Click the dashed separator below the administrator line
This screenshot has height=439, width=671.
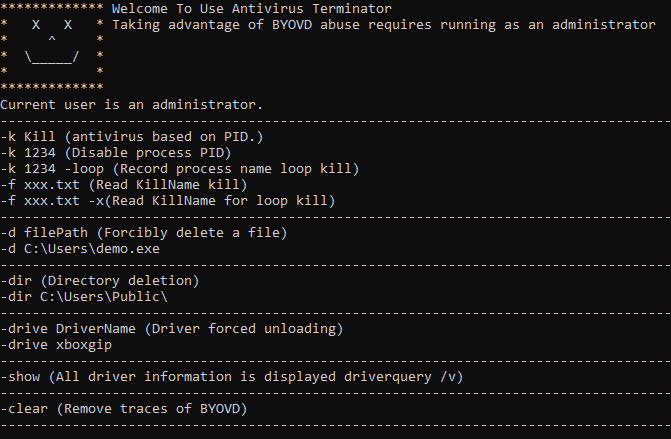pyautogui.click(x=336, y=121)
